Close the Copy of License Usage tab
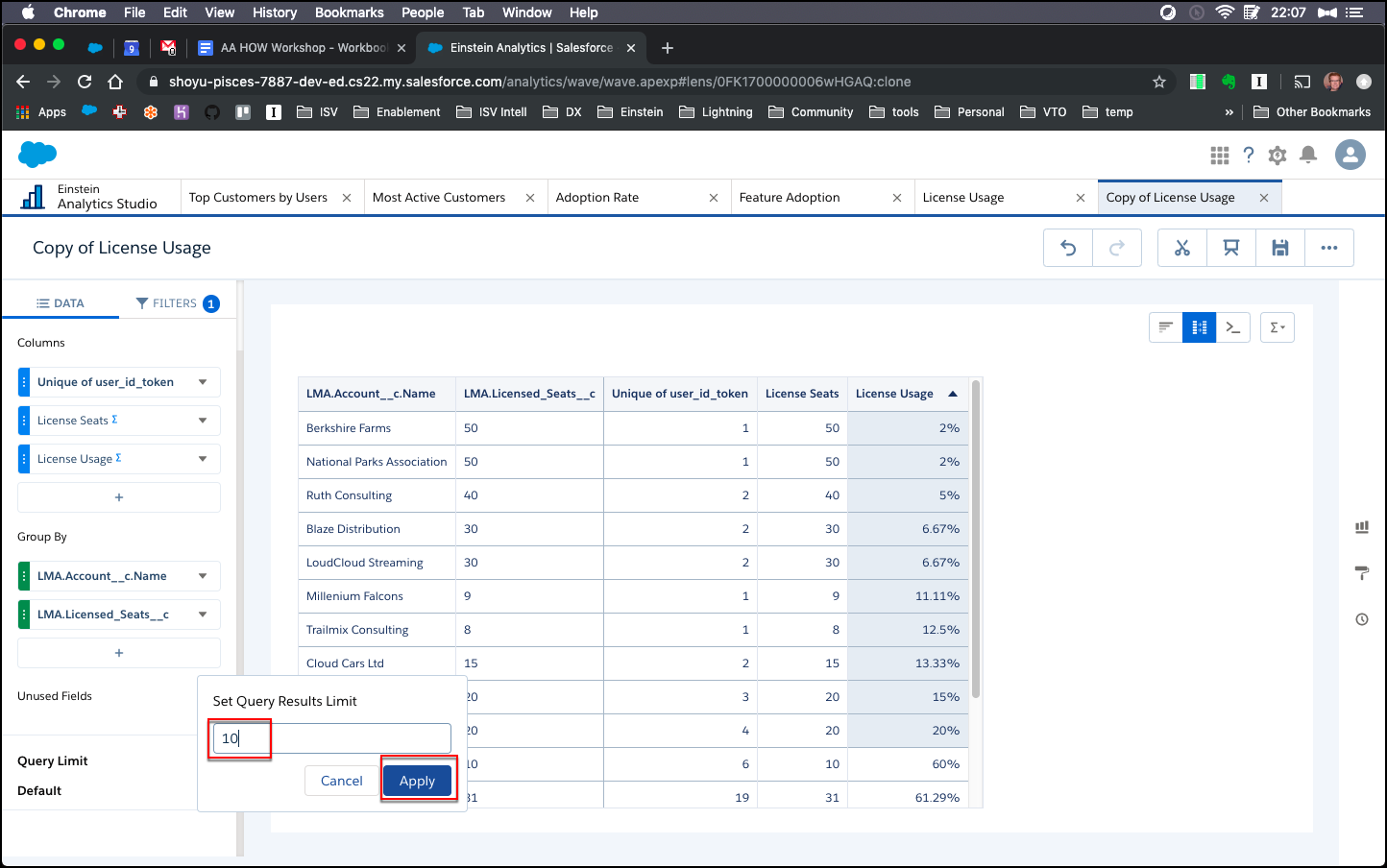 (1264, 198)
